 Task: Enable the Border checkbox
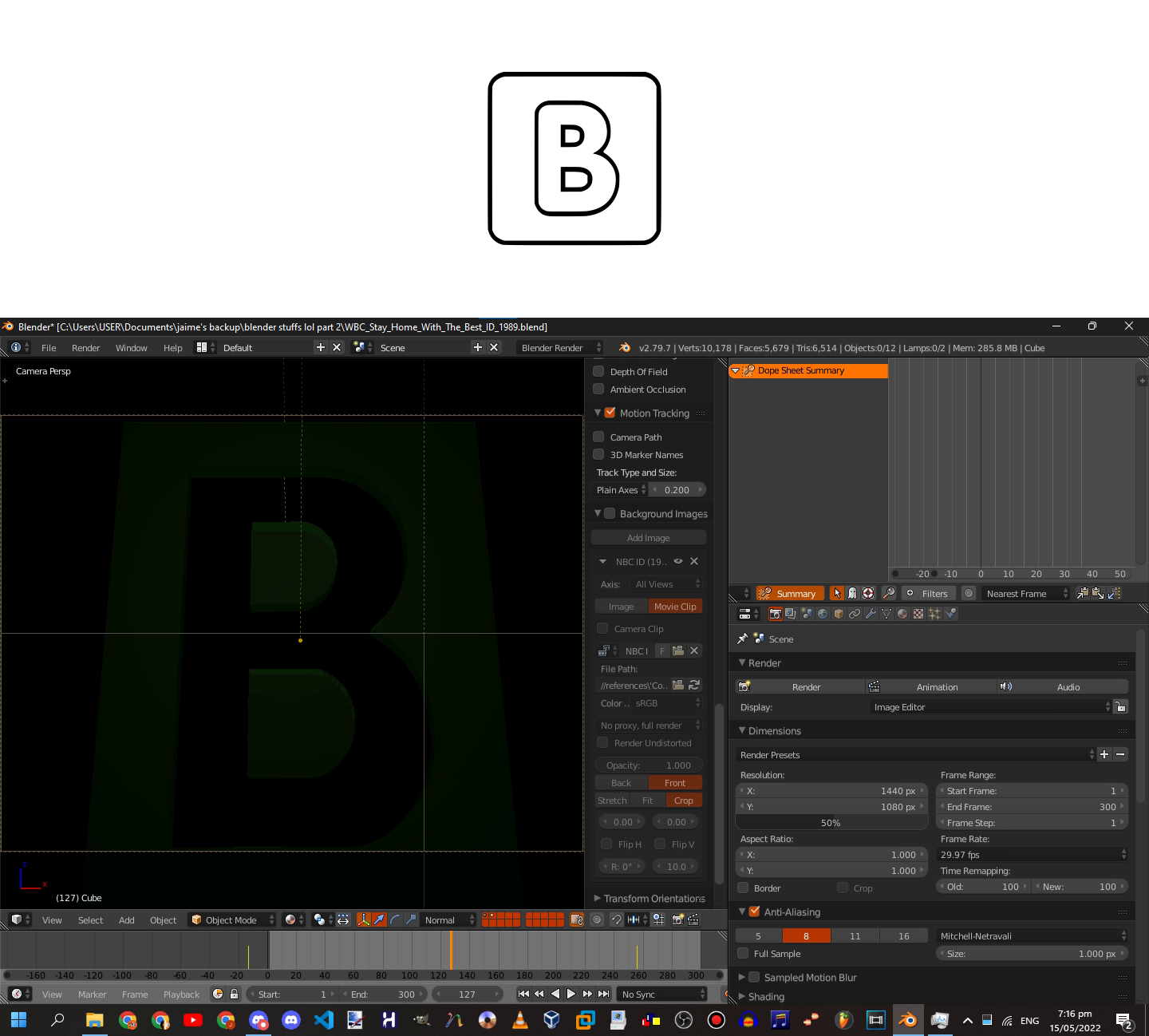click(744, 888)
